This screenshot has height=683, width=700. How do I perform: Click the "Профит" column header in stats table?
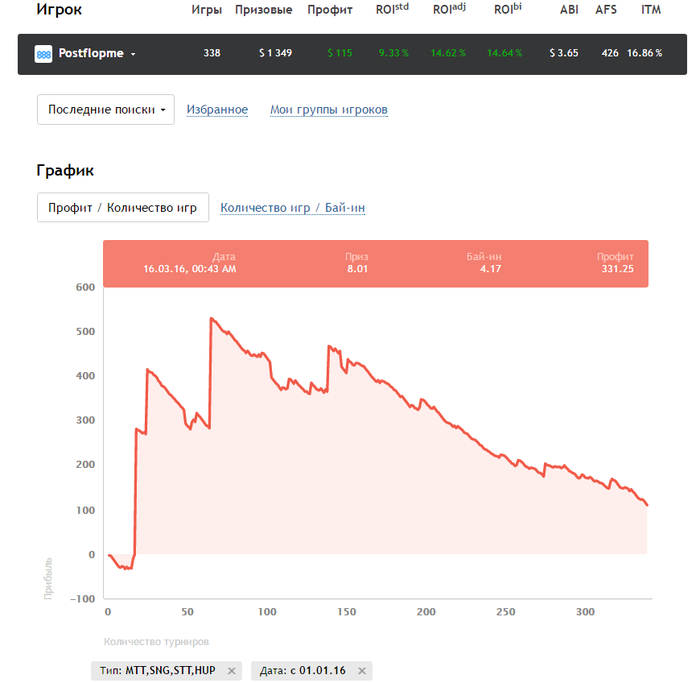click(329, 10)
